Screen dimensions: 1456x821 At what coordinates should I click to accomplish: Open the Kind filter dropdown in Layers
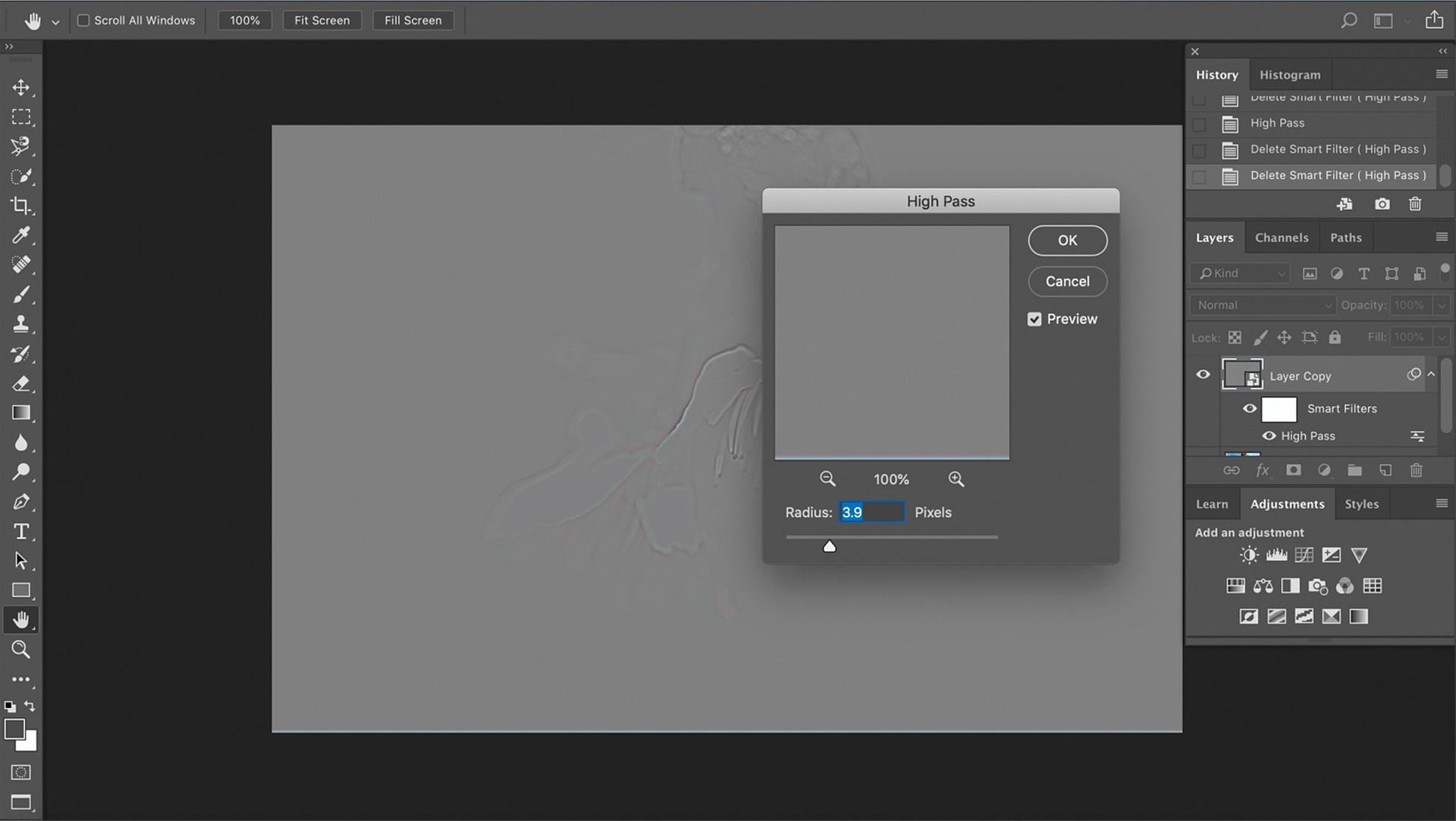point(1239,273)
